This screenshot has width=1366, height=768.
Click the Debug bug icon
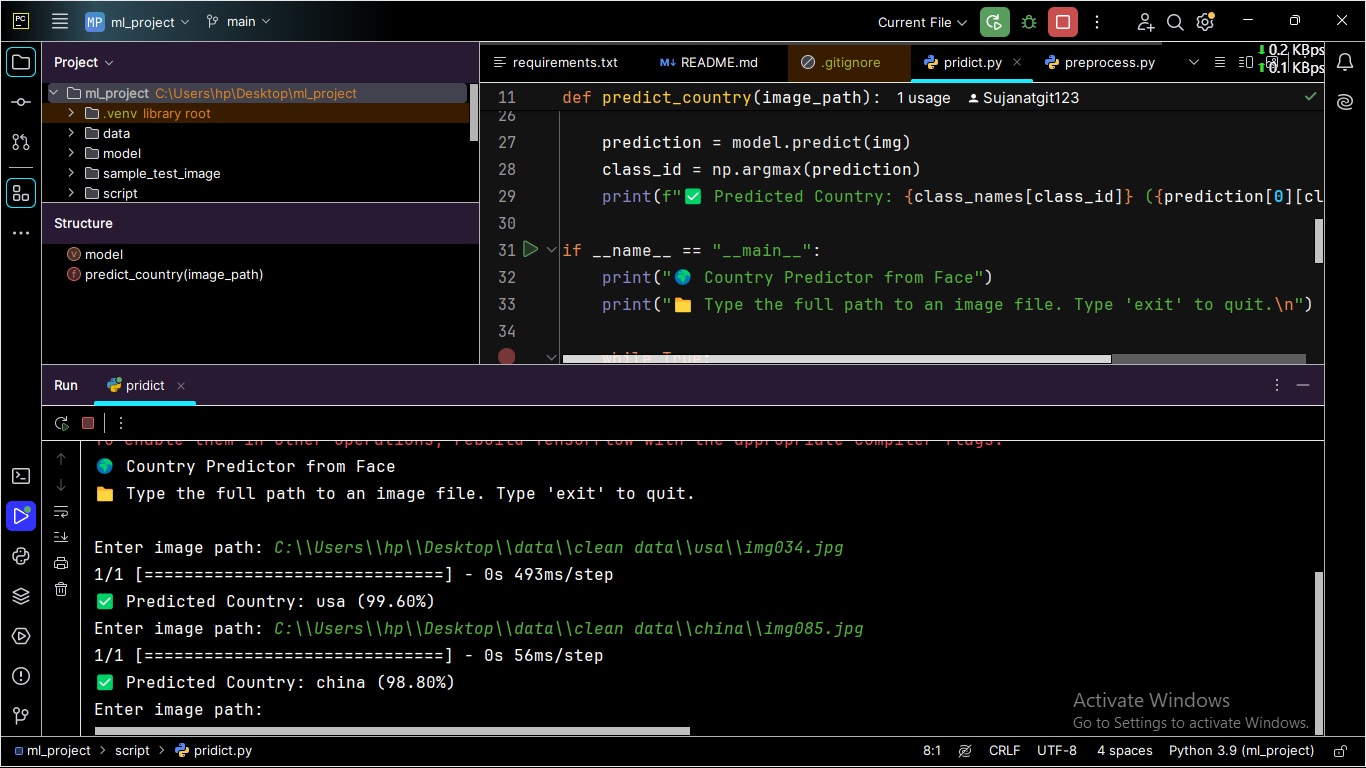[x=1028, y=22]
